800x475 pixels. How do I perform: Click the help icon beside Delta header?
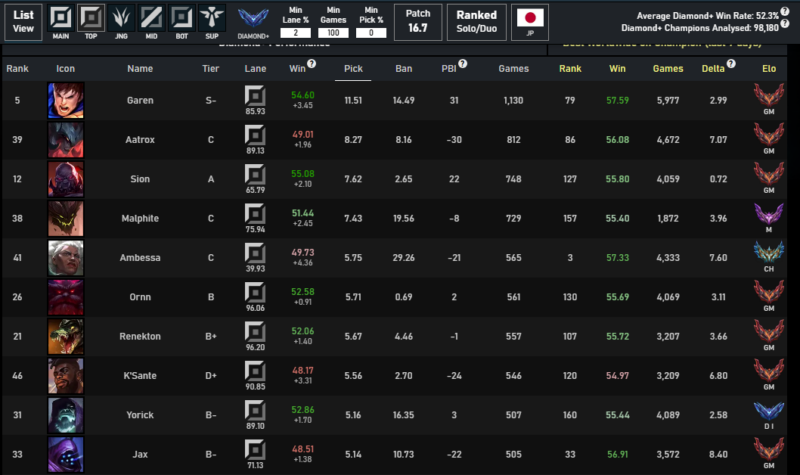coord(731,63)
